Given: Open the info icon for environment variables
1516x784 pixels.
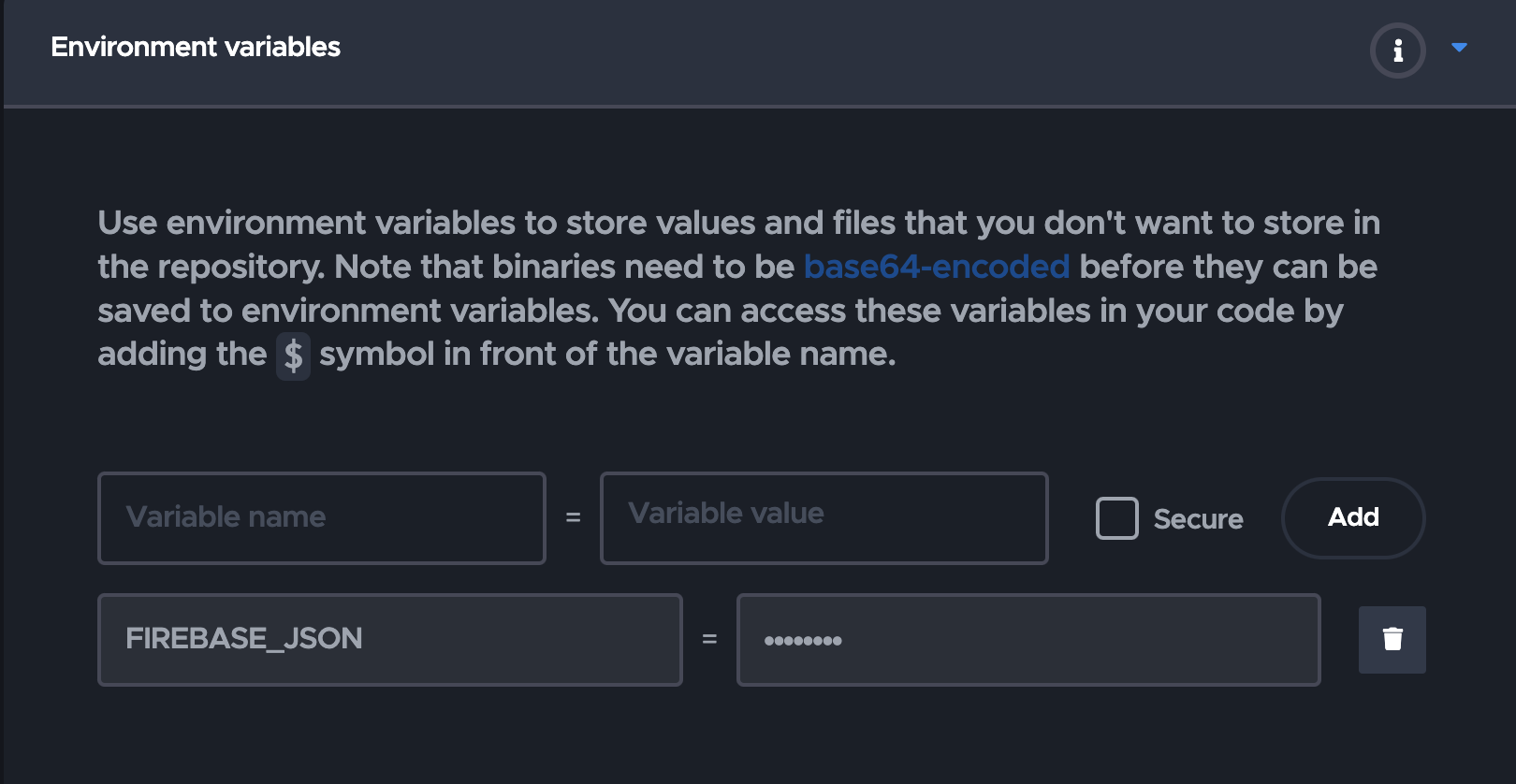Looking at the screenshot, I should coord(1397,50).
